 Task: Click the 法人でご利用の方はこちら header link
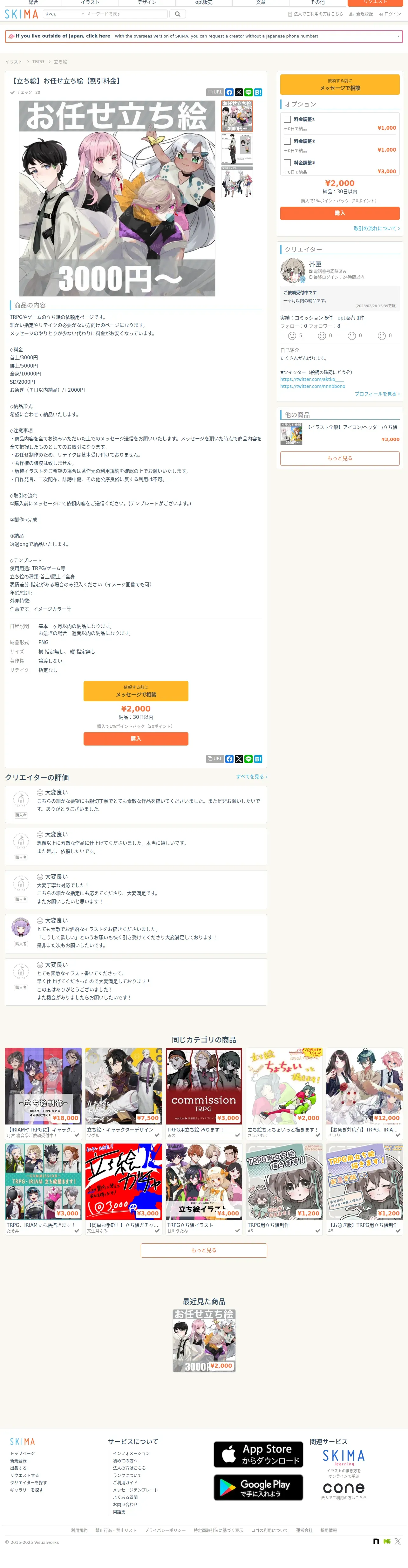pos(315,14)
